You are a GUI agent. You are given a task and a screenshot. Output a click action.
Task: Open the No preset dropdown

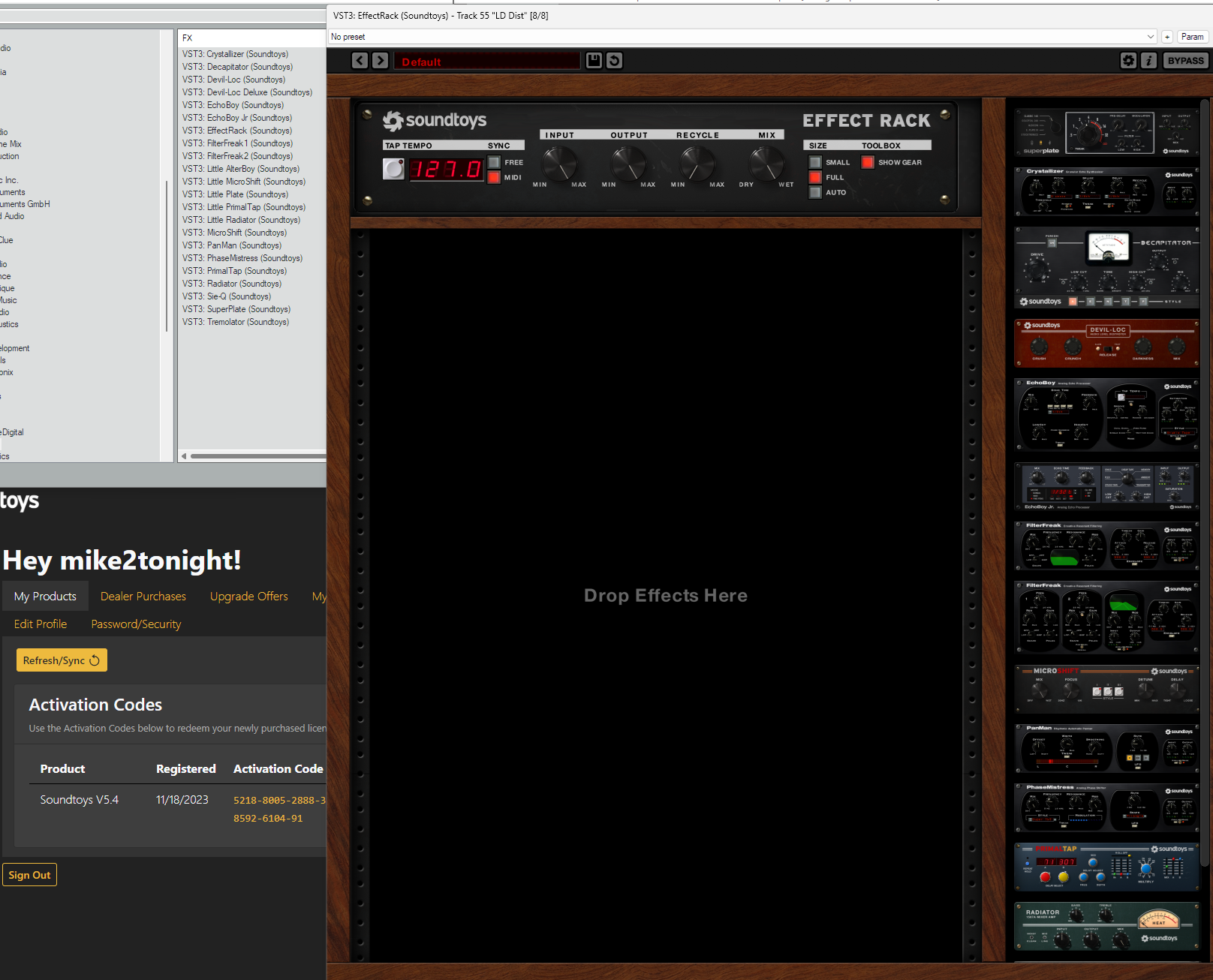742,37
